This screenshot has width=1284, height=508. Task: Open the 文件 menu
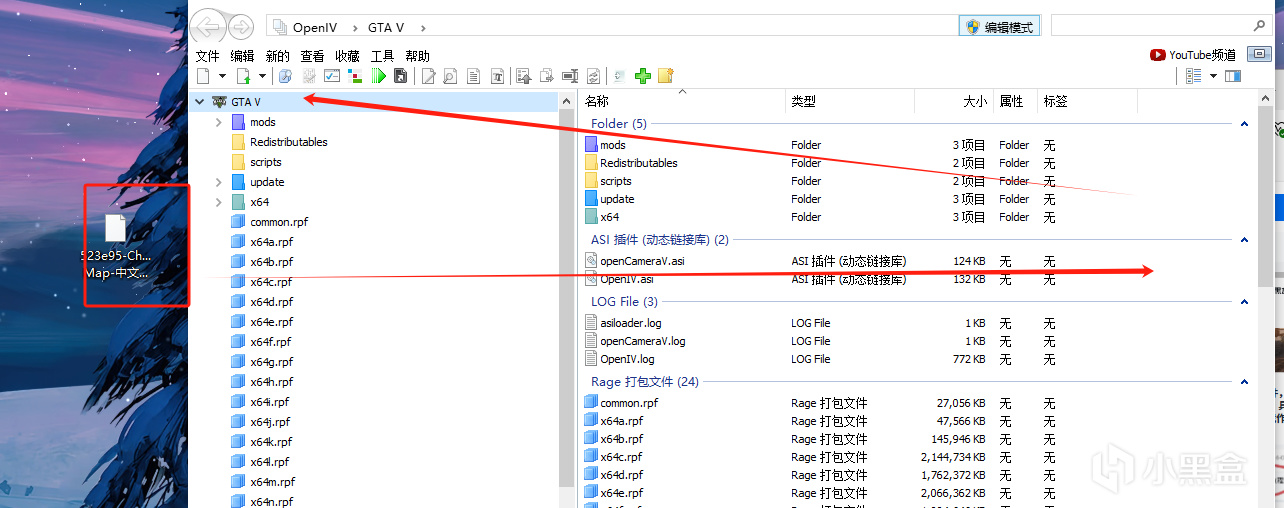207,56
